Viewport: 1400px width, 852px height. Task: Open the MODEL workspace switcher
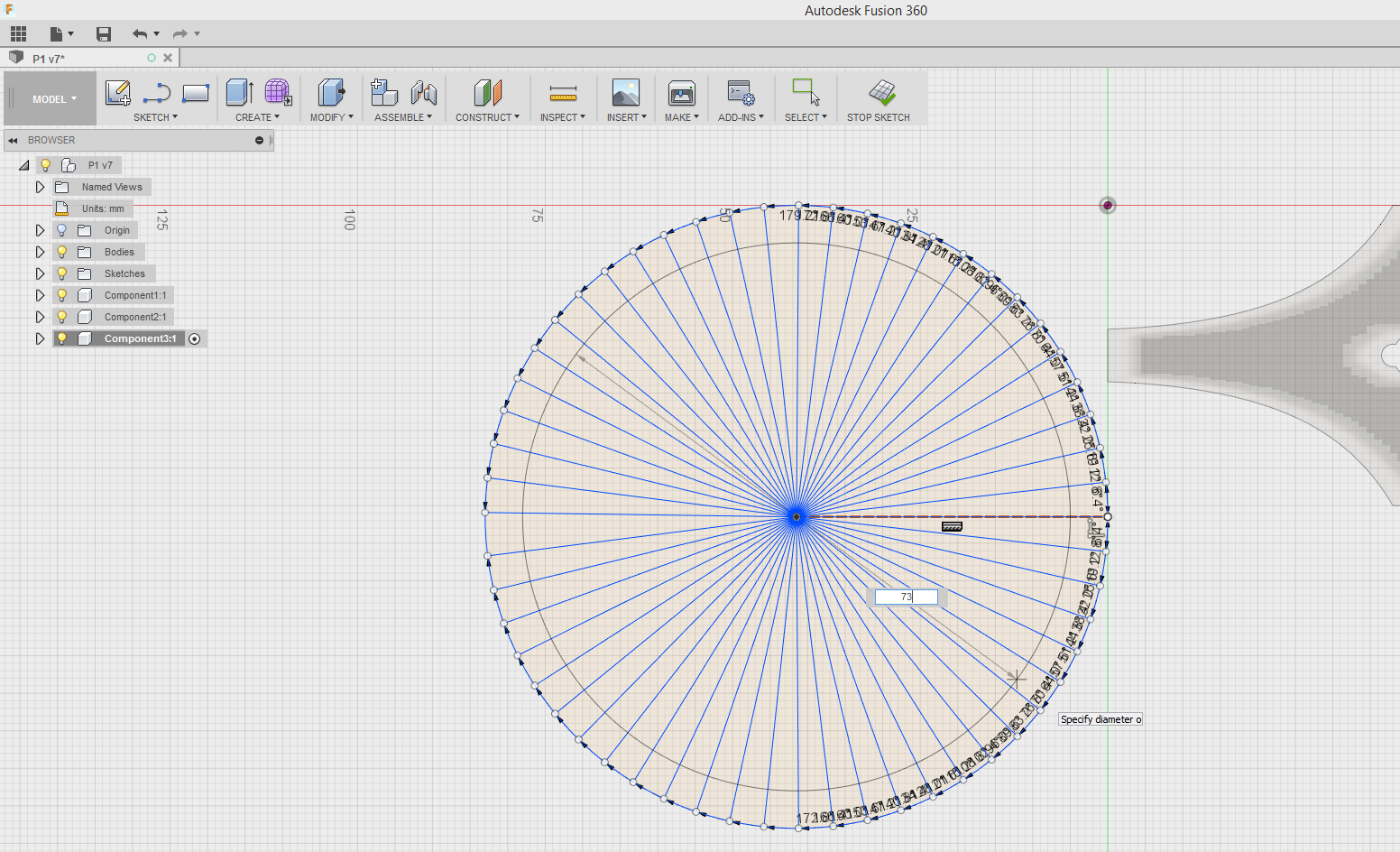coord(51,99)
